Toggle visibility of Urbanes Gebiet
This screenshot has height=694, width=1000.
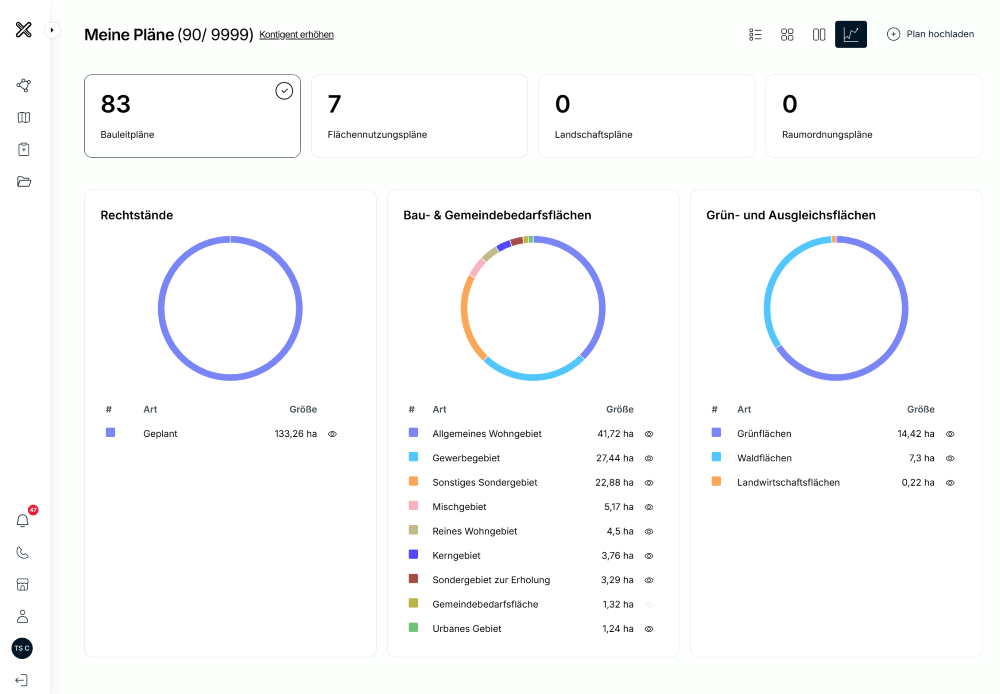[x=649, y=629]
